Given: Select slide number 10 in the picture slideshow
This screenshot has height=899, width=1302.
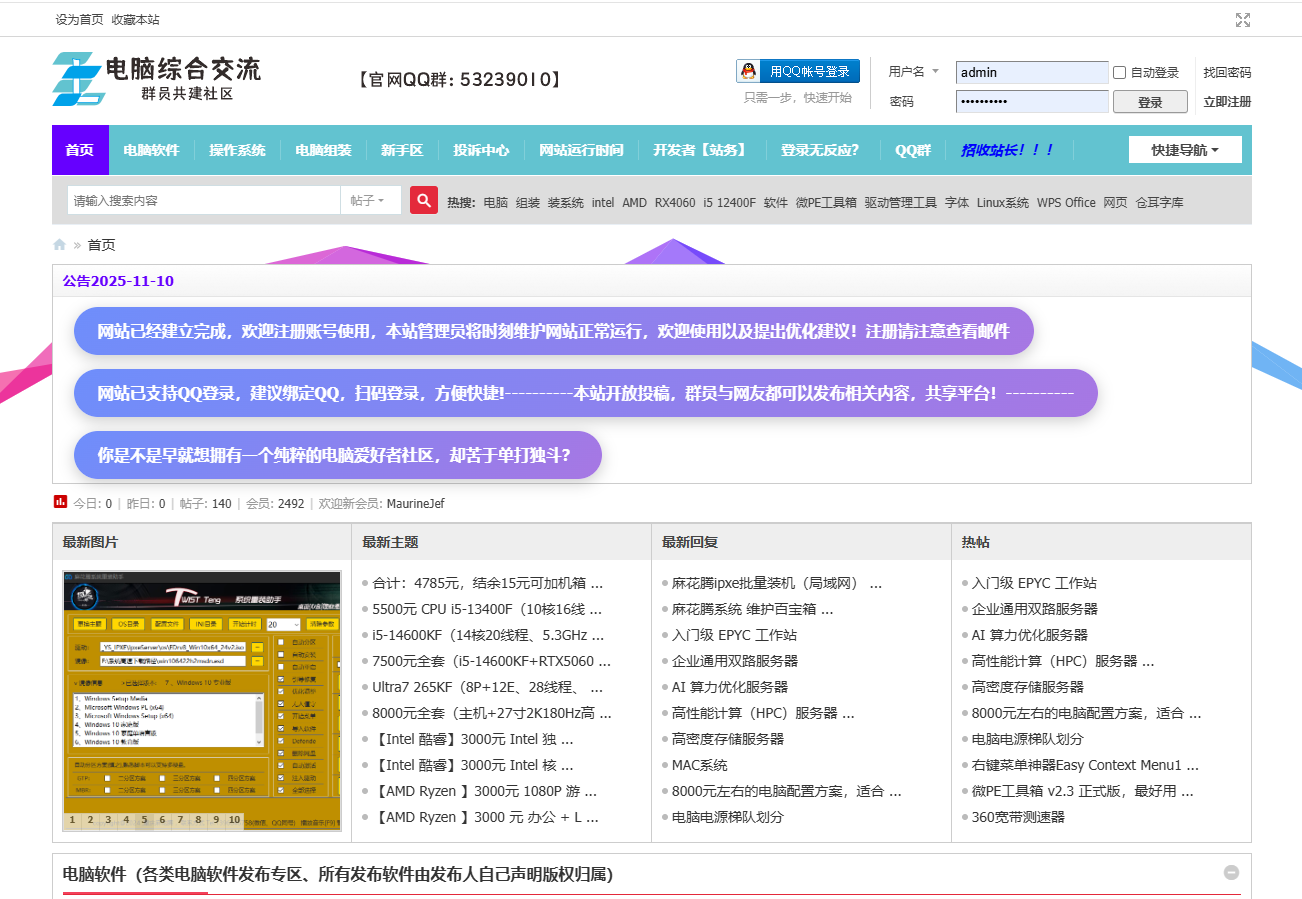Looking at the screenshot, I should (234, 820).
